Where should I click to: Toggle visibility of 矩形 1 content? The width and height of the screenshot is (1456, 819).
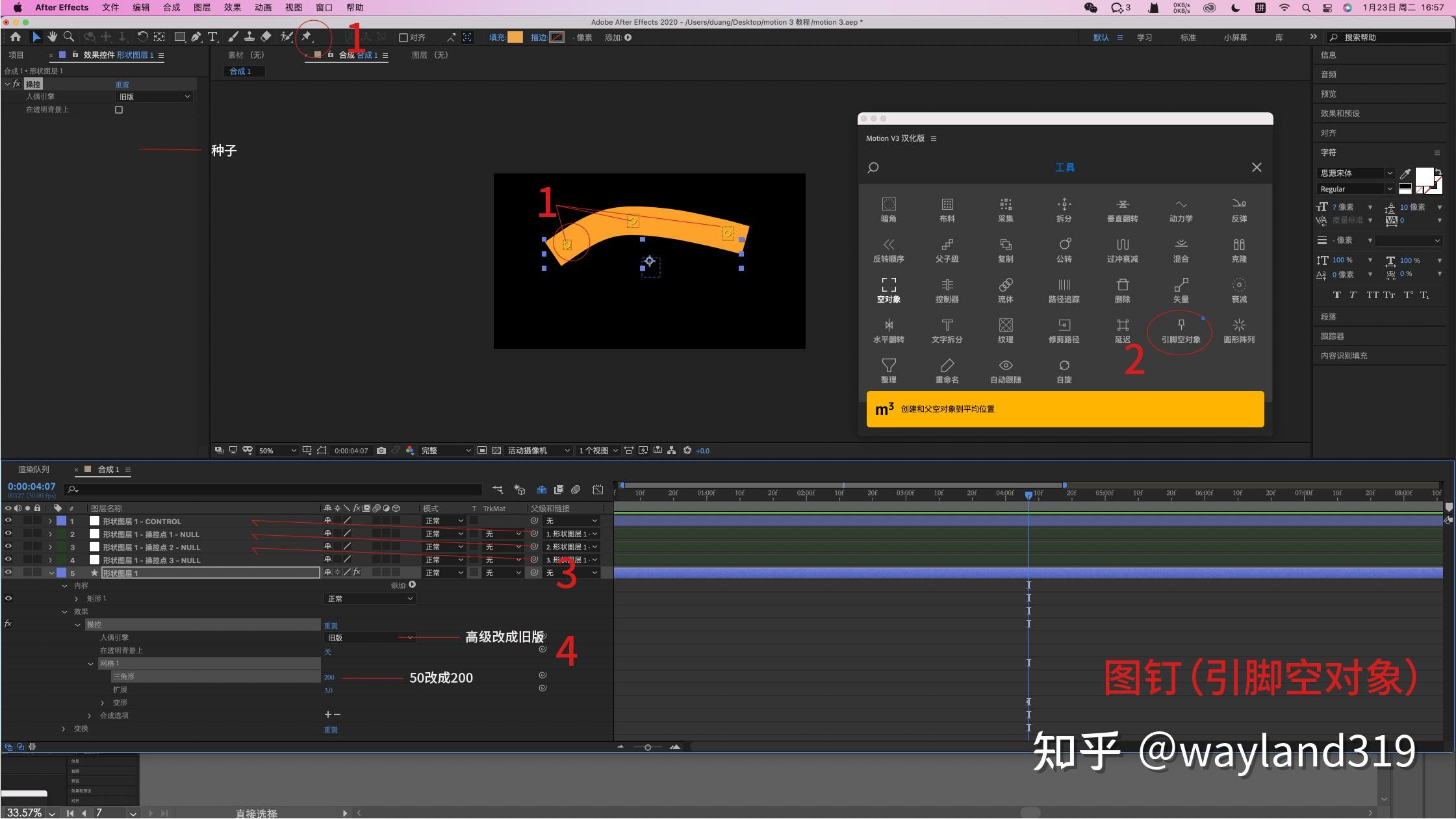[x=8, y=599]
